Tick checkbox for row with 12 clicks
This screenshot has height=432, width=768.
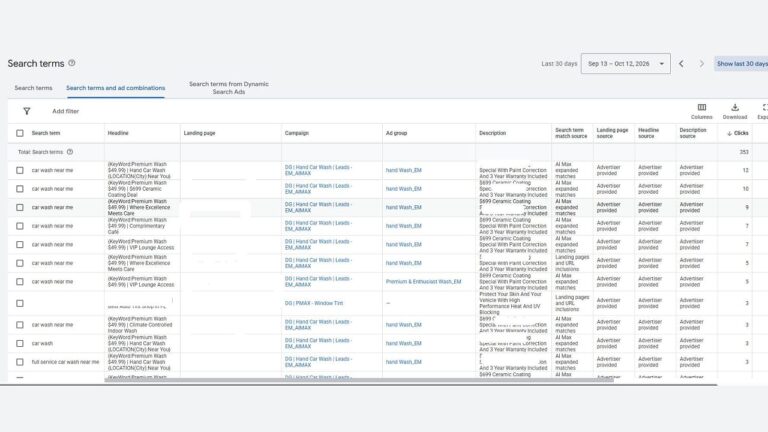click(20, 170)
